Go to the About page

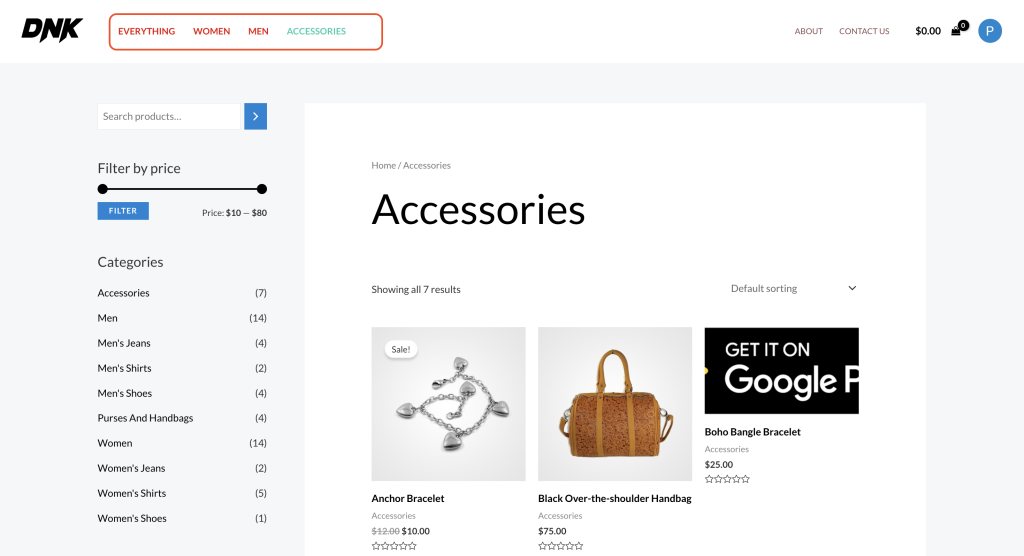(808, 31)
